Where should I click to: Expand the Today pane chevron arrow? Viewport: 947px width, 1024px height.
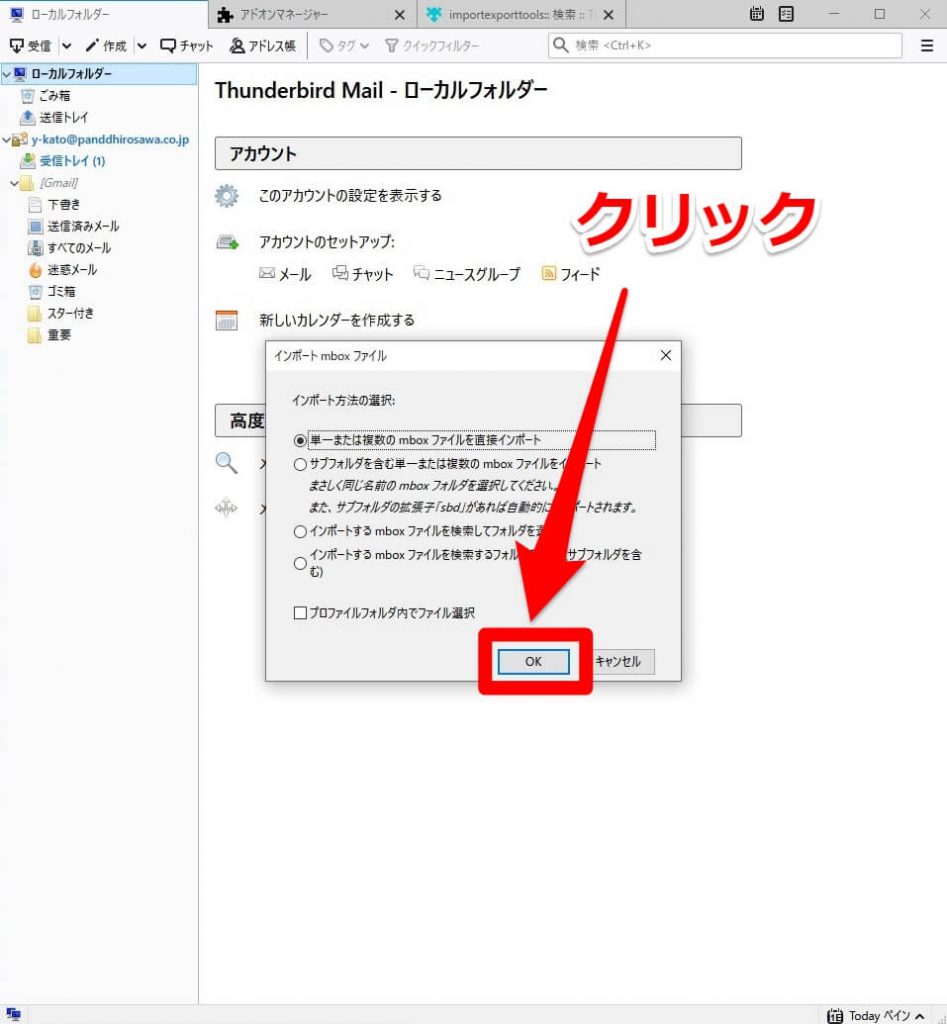pyautogui.click(x=920, y=1016)
